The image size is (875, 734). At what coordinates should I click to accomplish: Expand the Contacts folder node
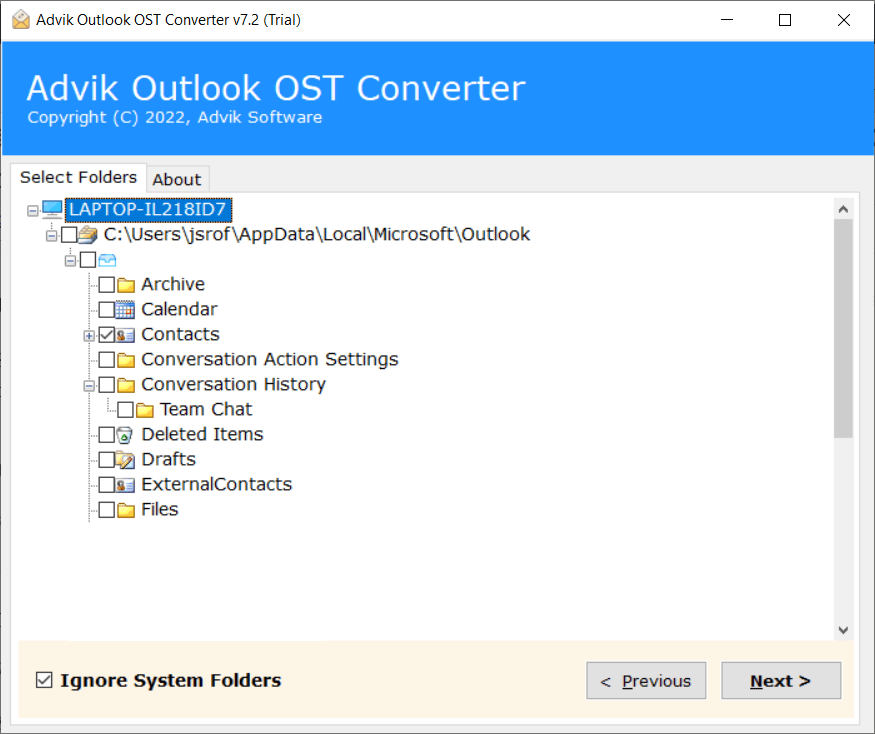coord(89,336)
